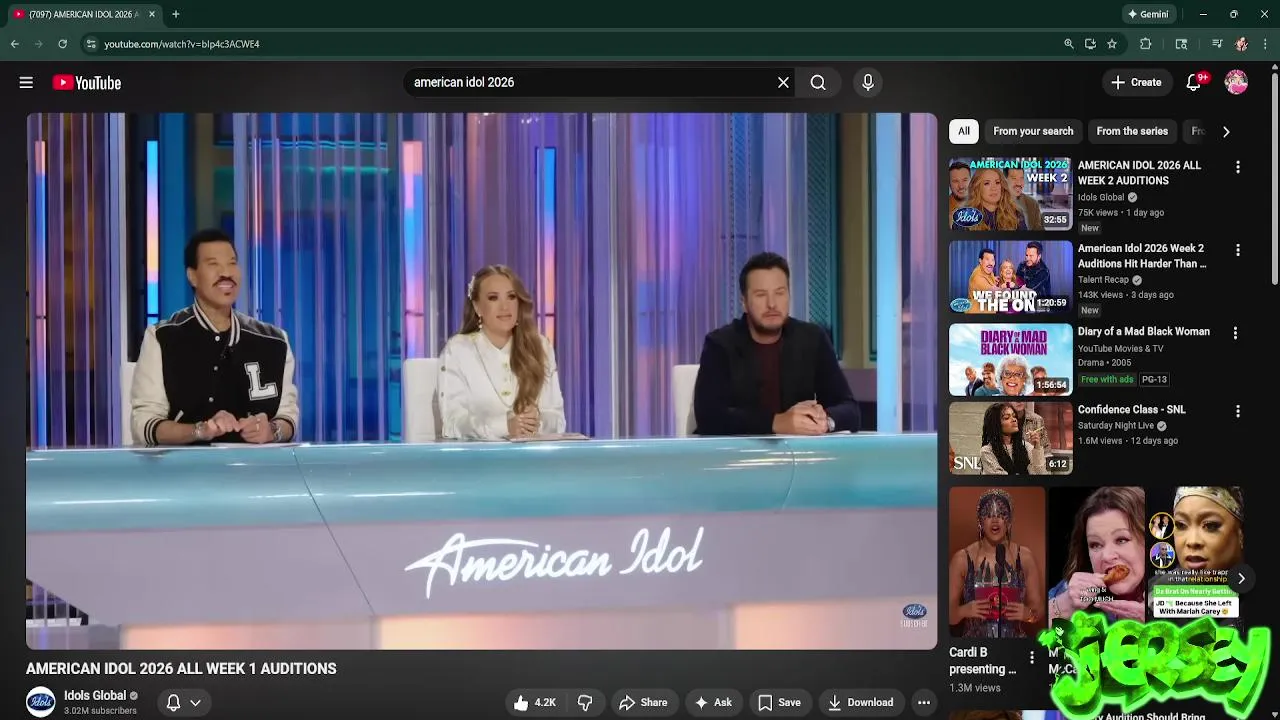Open options for 'Confidence Class - SNL'
The image size is (1280, 720).
click(x=1238, y=411)
